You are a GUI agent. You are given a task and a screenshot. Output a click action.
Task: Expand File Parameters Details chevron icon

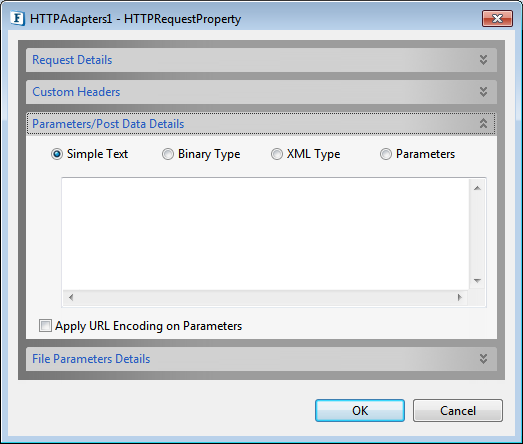[x=483, y=359]
